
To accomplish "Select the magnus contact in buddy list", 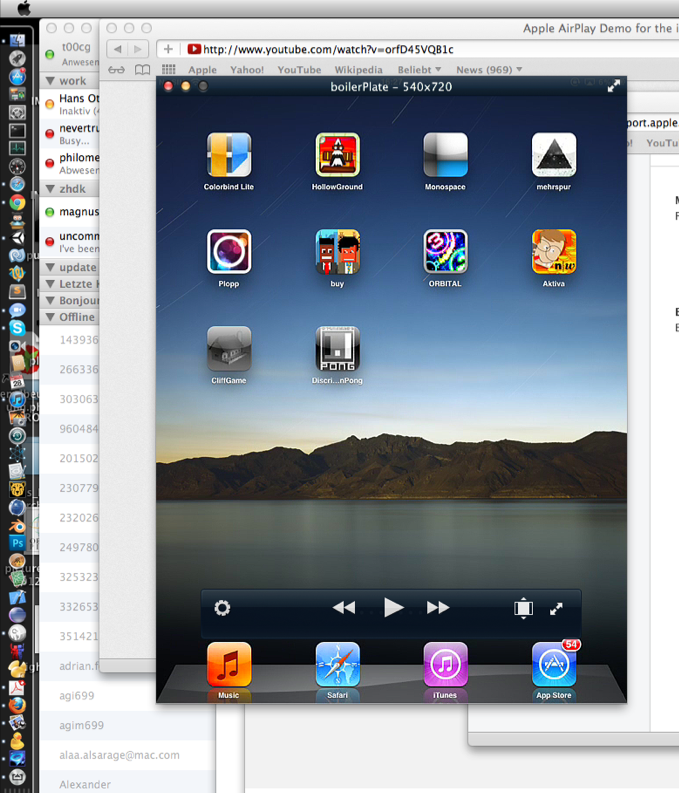I will click(69, 212).
